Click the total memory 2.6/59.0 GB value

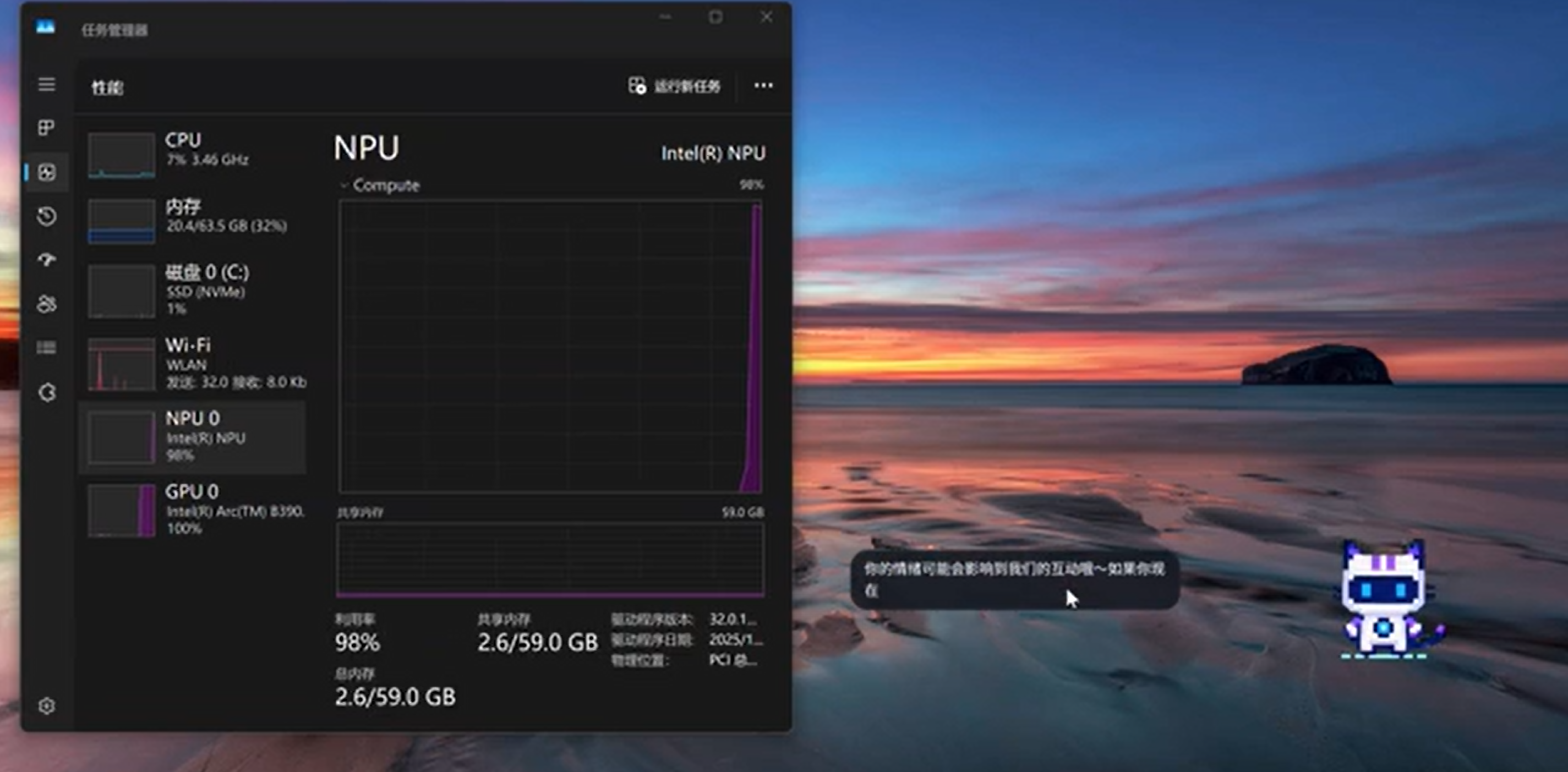pyautogui.click(x=396, y=697)
